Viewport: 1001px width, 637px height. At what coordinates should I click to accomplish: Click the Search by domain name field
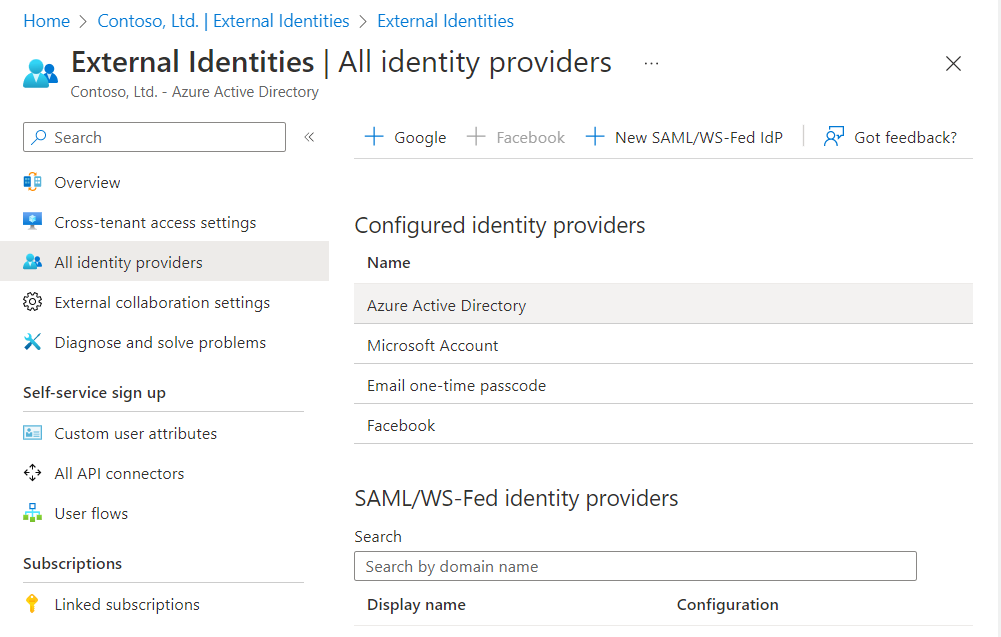tap(635, 566)
